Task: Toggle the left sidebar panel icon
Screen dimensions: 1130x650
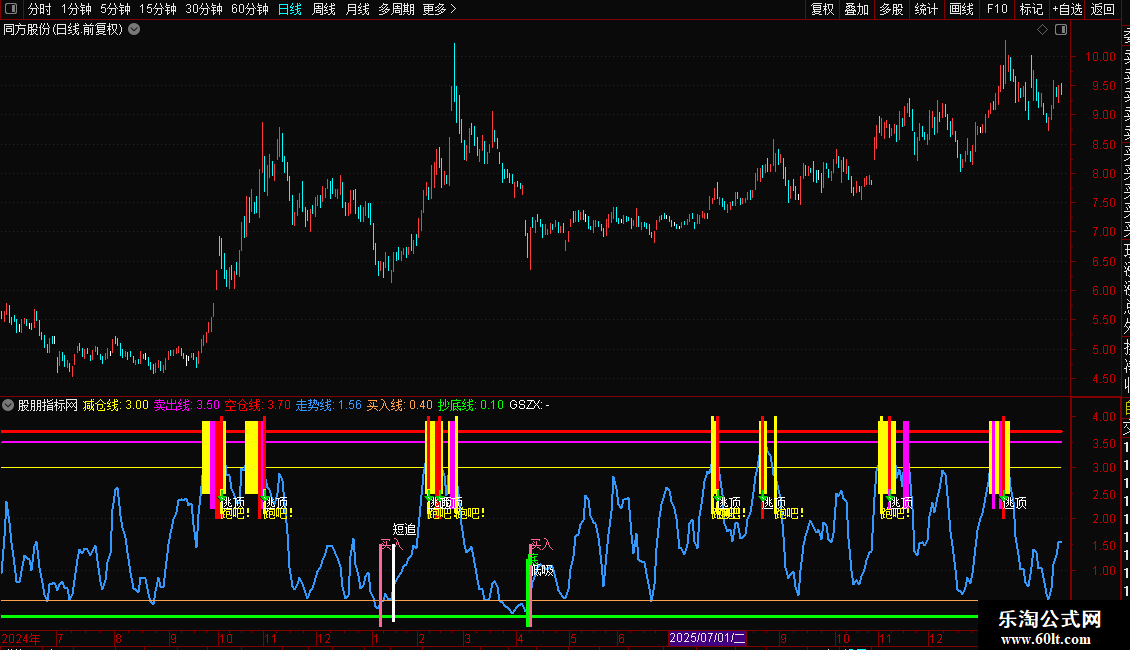Action: tap(10, 9)
